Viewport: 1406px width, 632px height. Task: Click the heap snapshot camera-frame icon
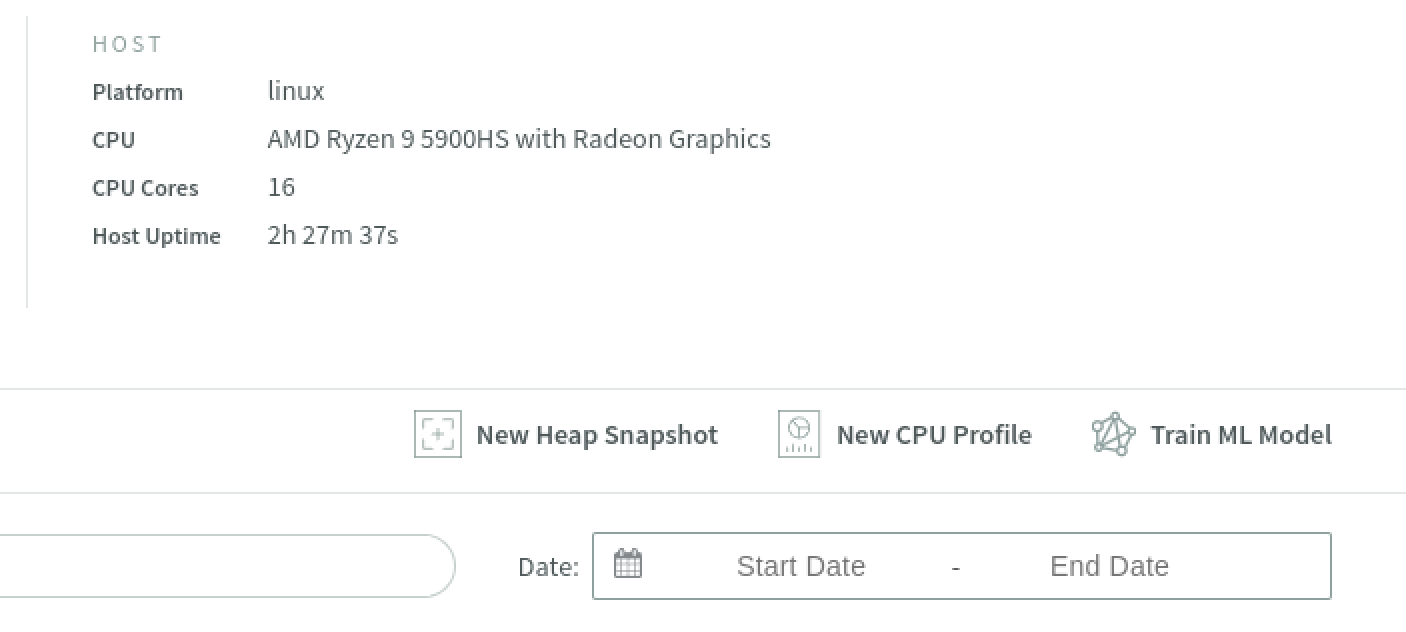437,435
